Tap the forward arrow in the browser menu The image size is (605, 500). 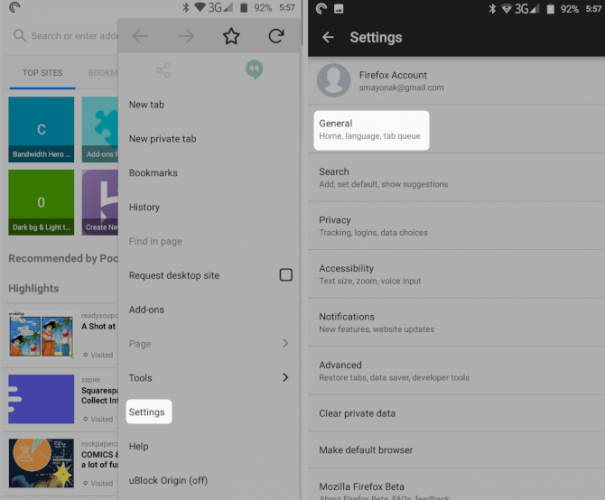(186, 36)
